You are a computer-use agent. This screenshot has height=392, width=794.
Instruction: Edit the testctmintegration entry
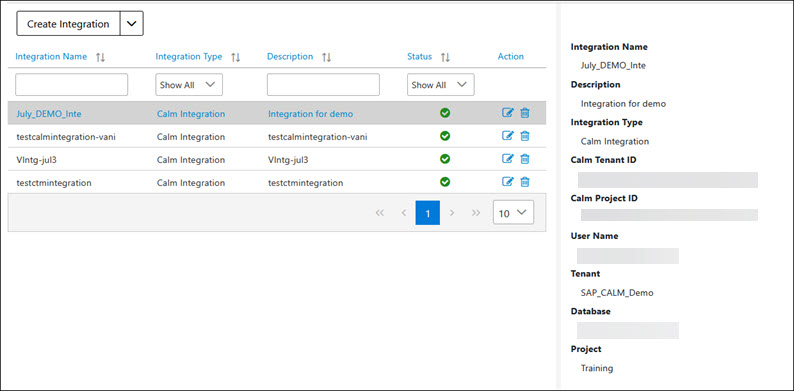pyautogui.click(x=507, y=182)
